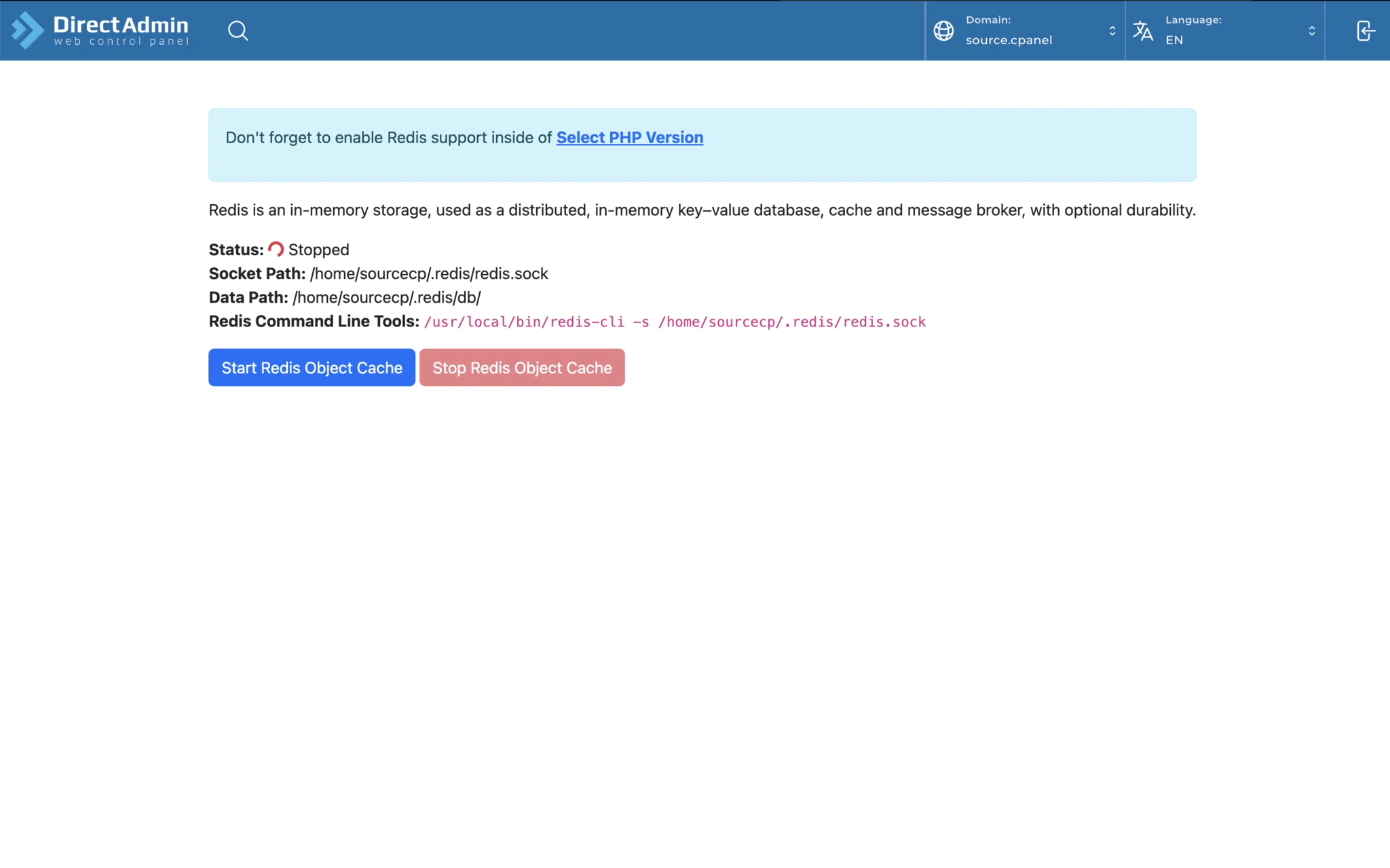Image resolution: width=1390 pixels, height=868 pixels.
Task: Click the 'web control panel' tagline
Action: [x=121, y=41]
